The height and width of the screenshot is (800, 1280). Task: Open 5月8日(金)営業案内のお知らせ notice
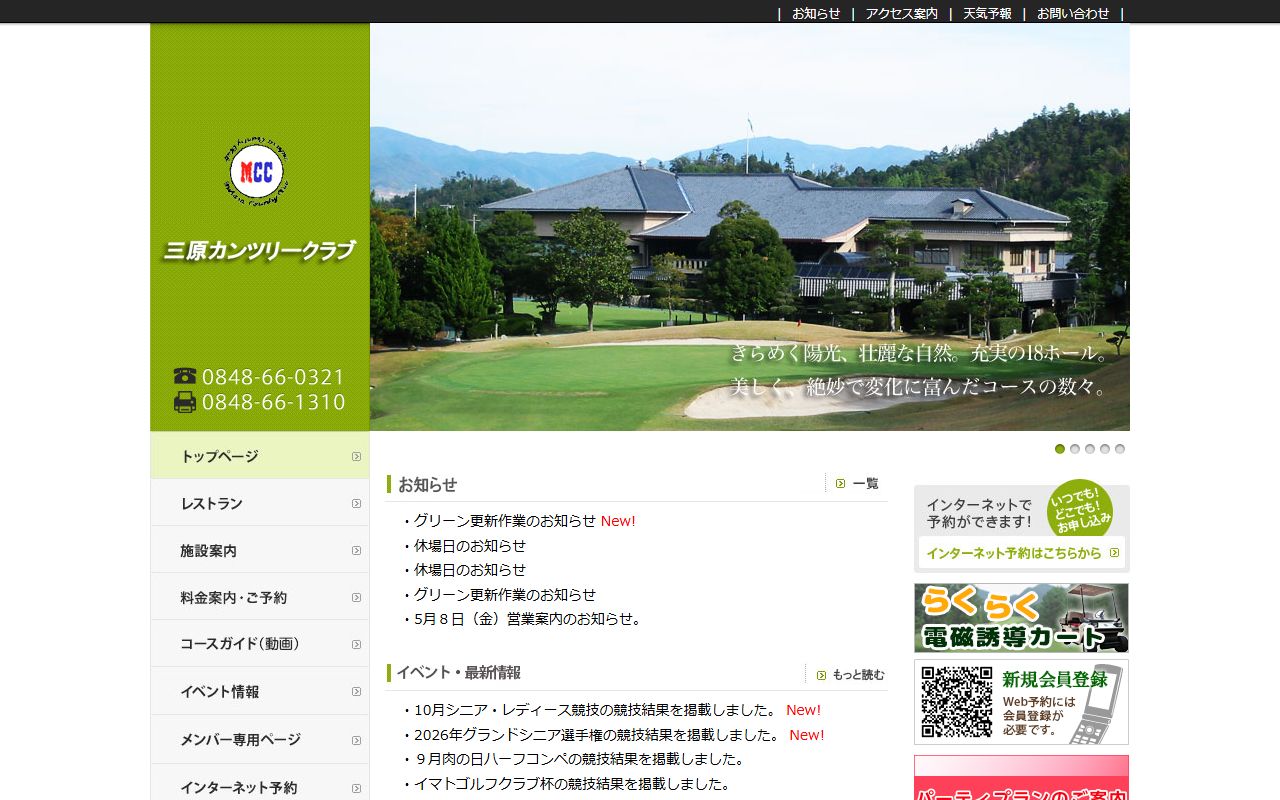528,619
